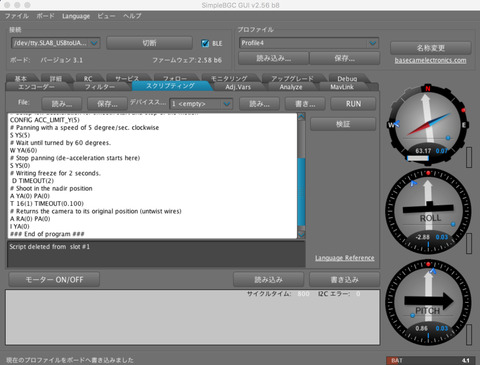
Task: Click the blue script editor scrollbar thumb
Action: coord(301,192)
